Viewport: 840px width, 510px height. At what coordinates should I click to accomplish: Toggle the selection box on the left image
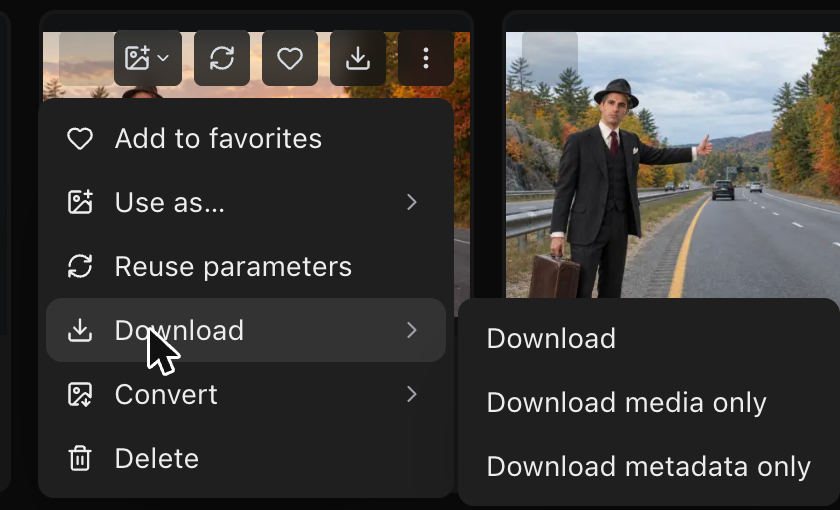click(86, 58)
